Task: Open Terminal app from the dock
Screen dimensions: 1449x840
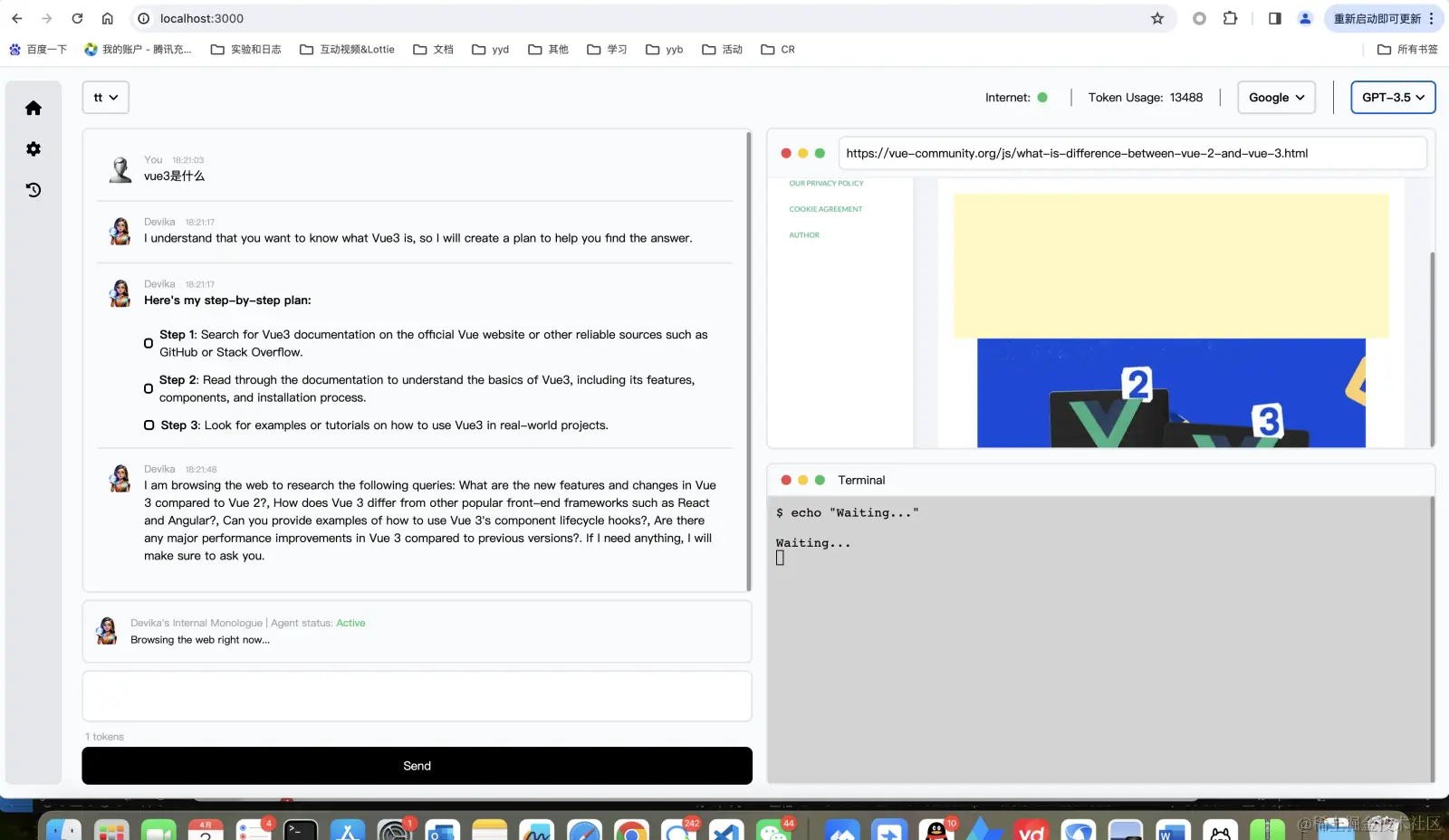Action: click(x=301, y=829)
